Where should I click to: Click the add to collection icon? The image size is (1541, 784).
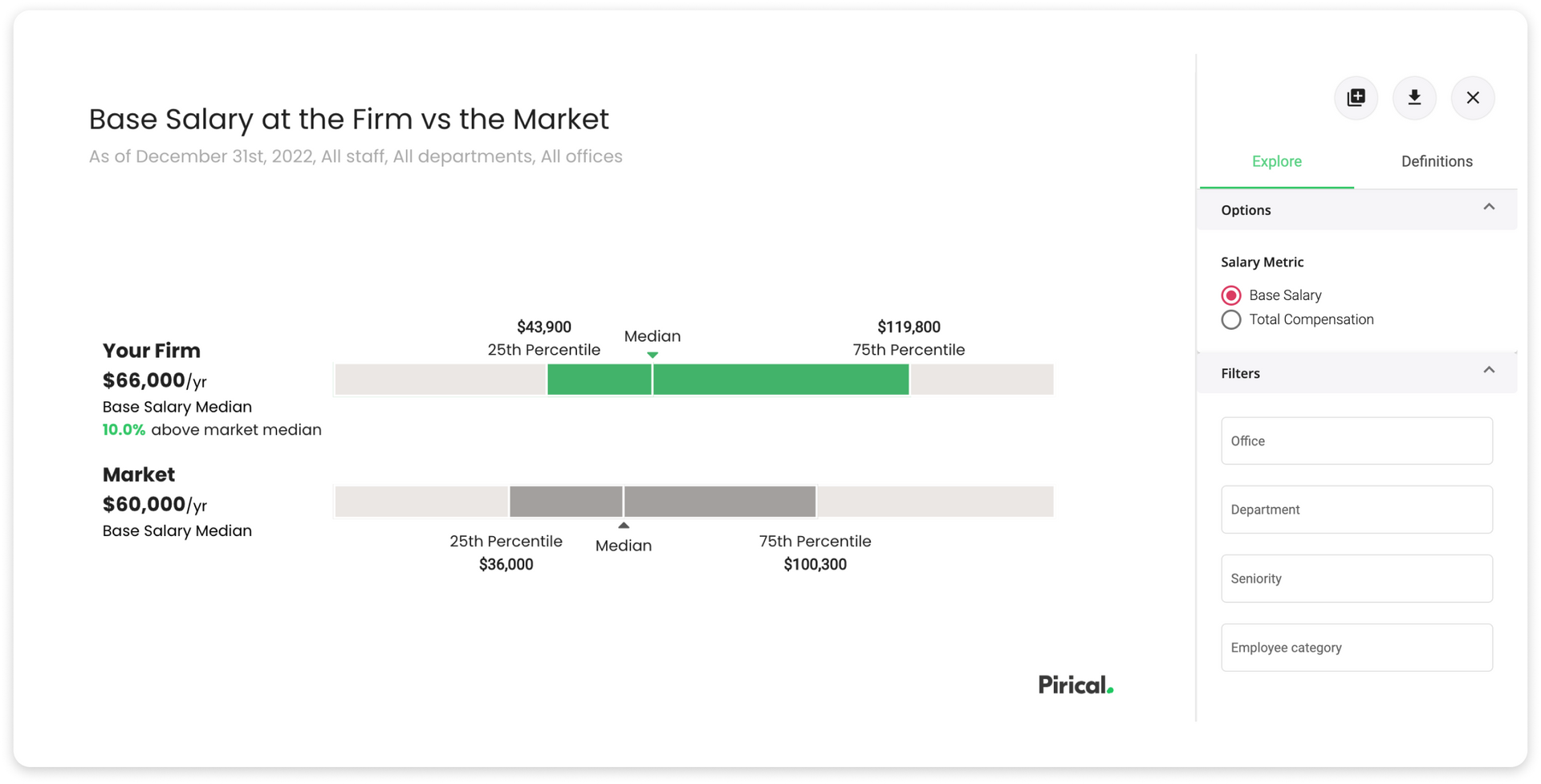click(1356, 98)
